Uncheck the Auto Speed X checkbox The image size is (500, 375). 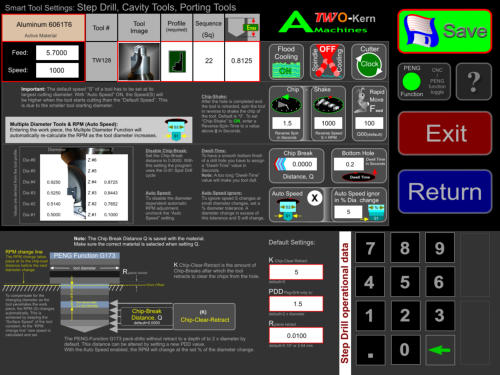click(x=314, y=198)
